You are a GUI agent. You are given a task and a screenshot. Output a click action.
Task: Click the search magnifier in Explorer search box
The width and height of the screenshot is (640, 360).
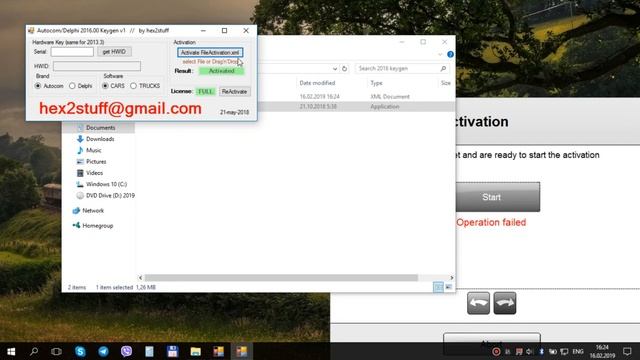(443, 69)
